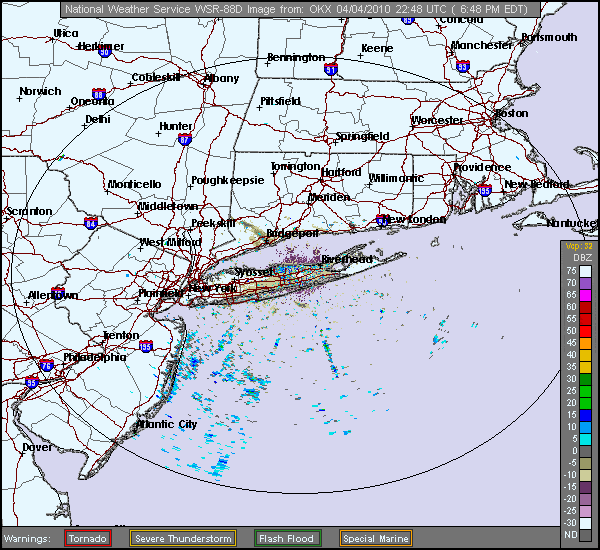
Task: Click the Interstate 84 shield near Scranton
Action: pos(91,223)
